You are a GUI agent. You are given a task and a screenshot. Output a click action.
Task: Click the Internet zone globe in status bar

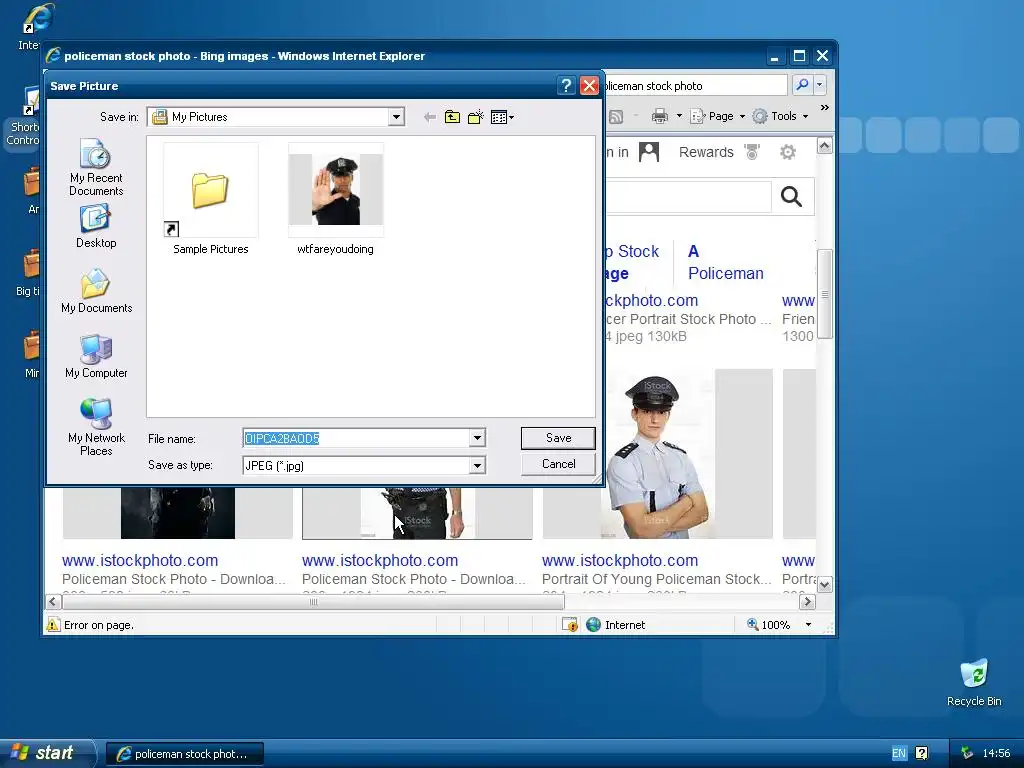click(593, 625)
